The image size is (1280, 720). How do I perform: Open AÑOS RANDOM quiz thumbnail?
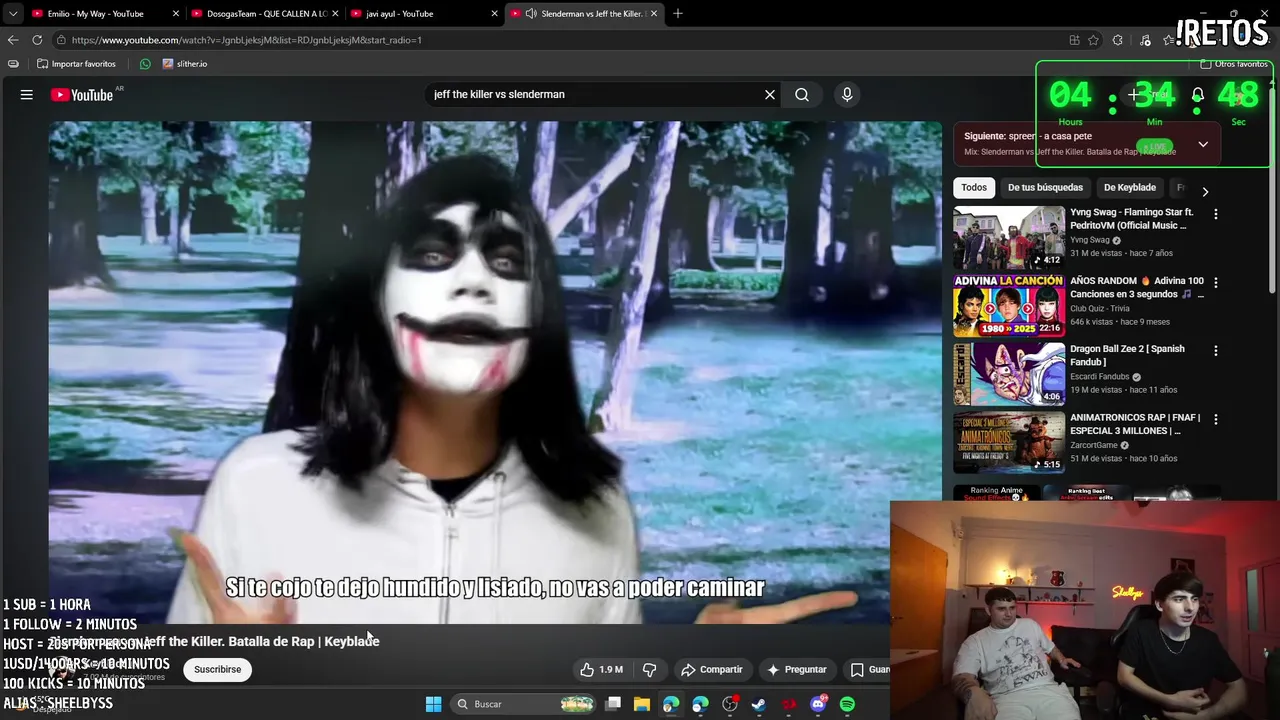click(1009, 306)
